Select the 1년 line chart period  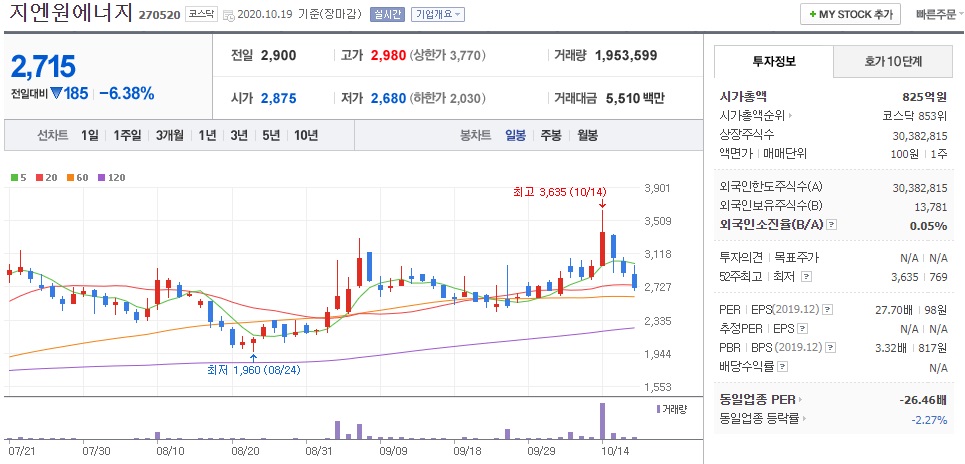pyautogui.click(x=207, y=135)
